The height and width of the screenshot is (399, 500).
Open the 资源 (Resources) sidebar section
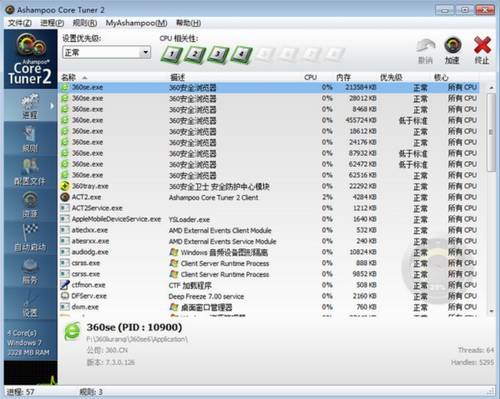coord(30,205)
